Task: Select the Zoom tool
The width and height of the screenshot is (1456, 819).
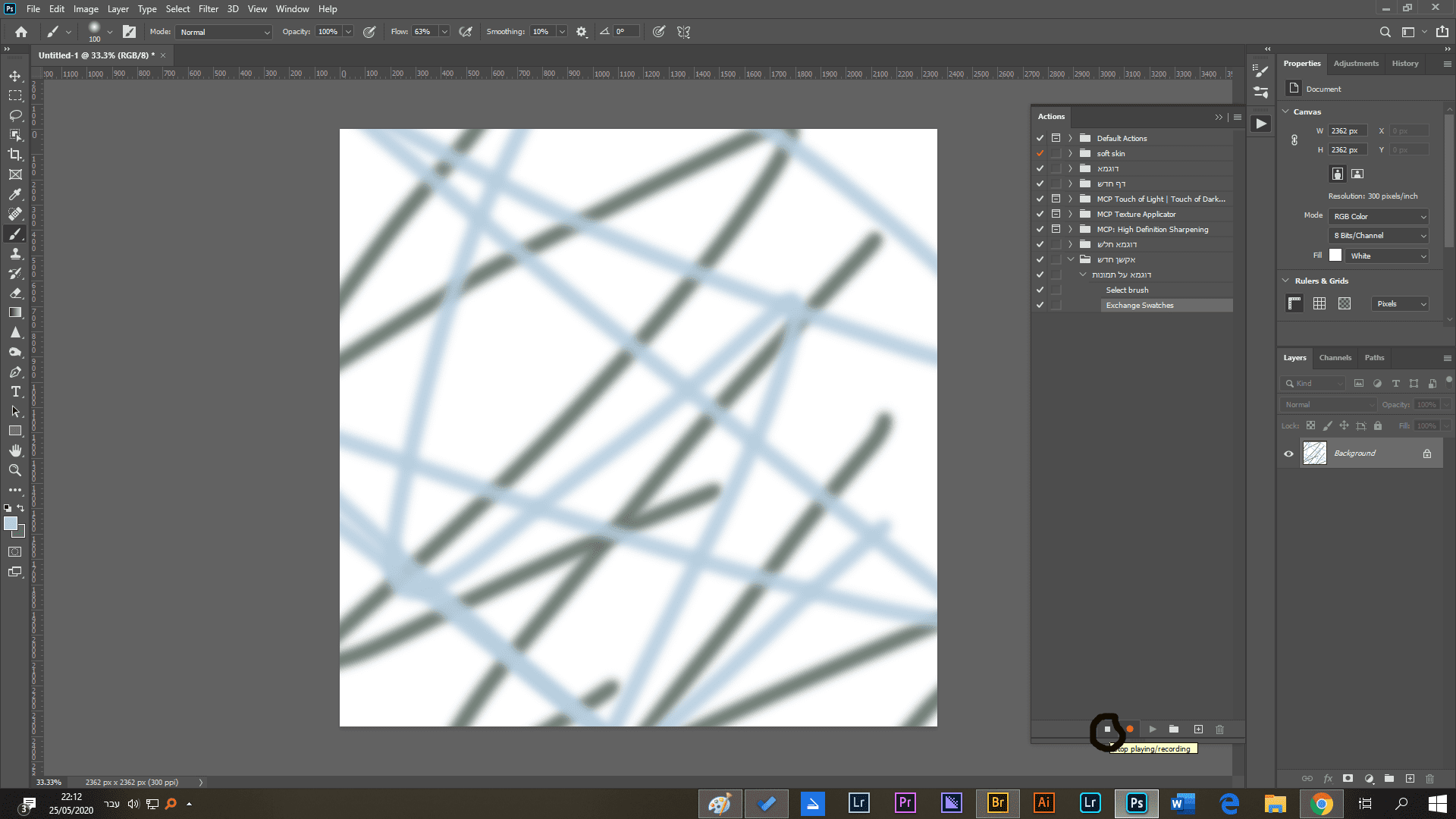Action: (15, 470)
